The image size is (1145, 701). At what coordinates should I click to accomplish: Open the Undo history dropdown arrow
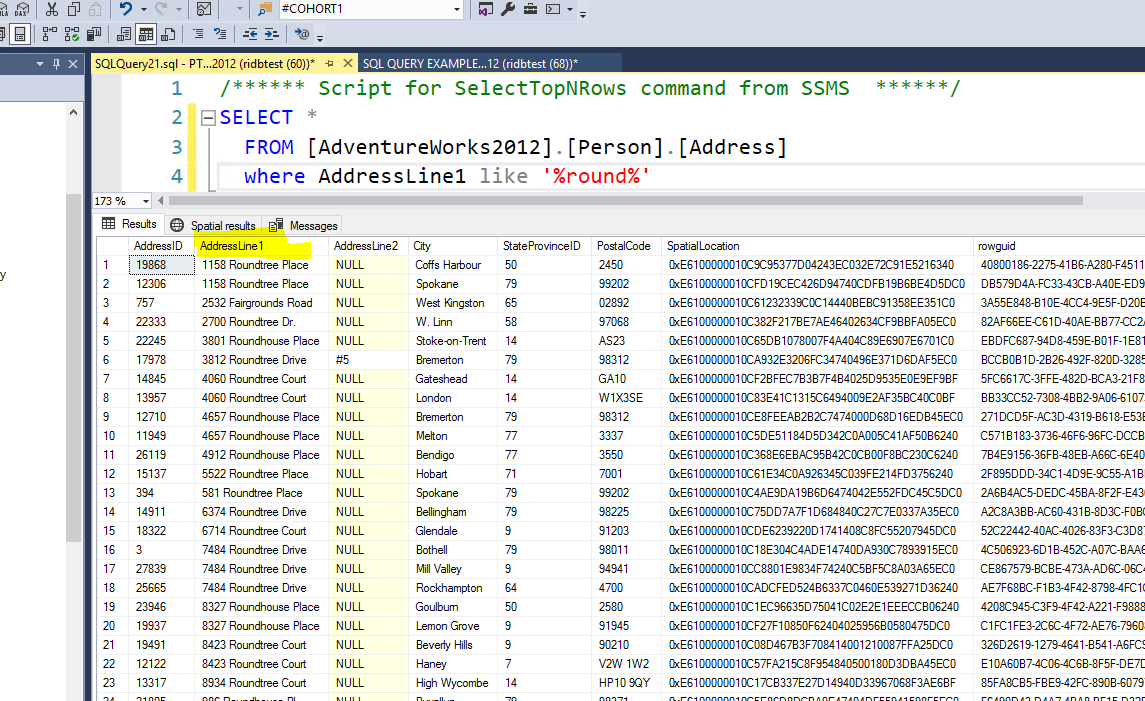coord(143,9)
